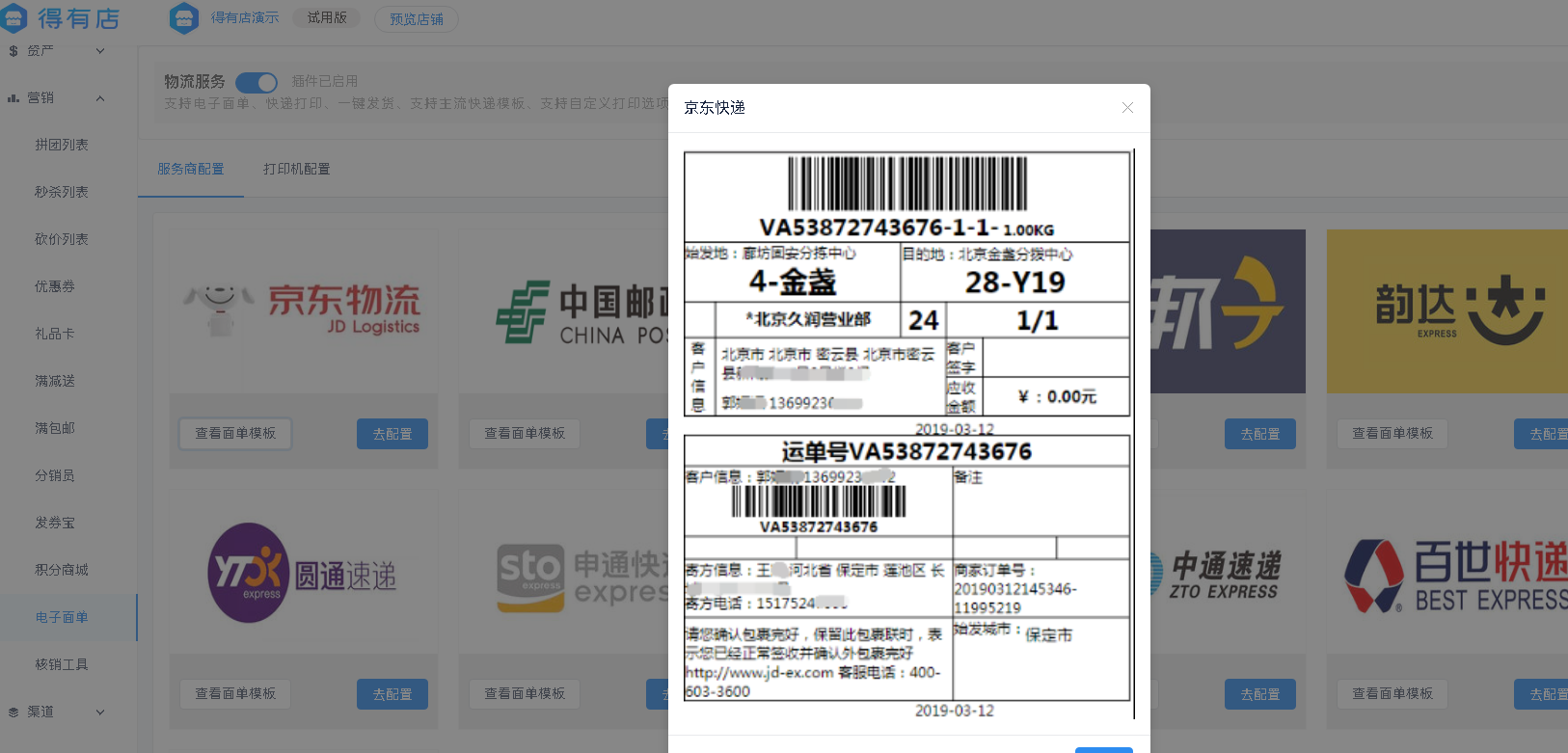Open 积分商城 in the sidebar
The width and height of the screenshot is (1568, 753).
point(62,570)
